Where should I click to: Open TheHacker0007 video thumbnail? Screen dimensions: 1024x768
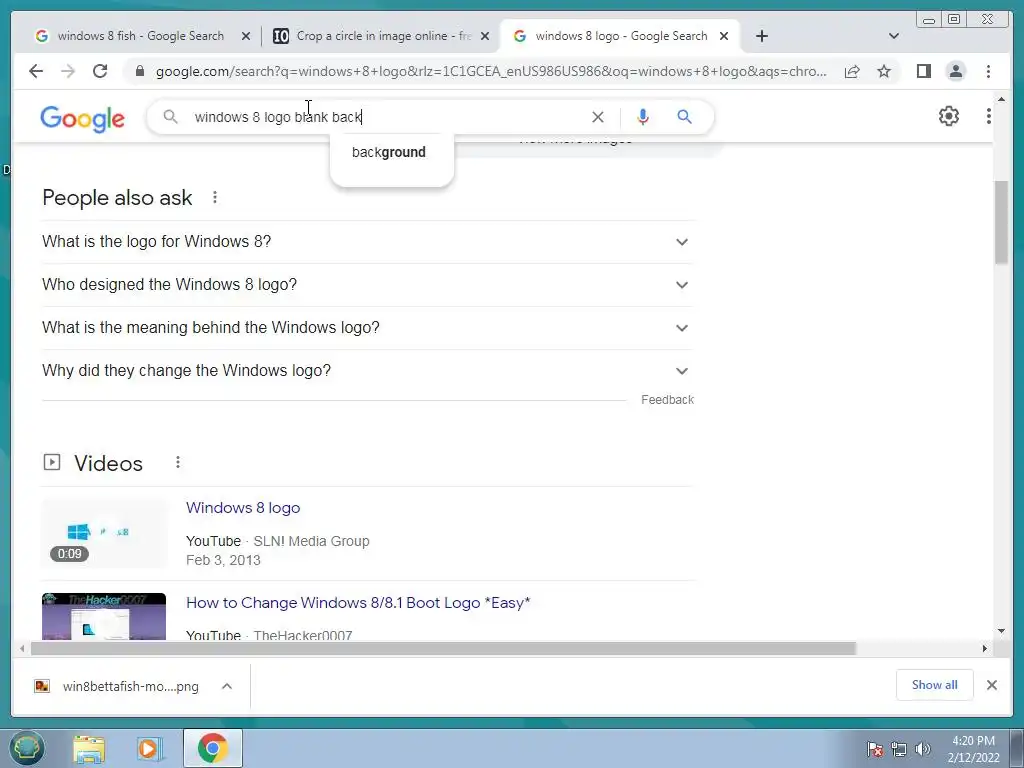point(104,616)
